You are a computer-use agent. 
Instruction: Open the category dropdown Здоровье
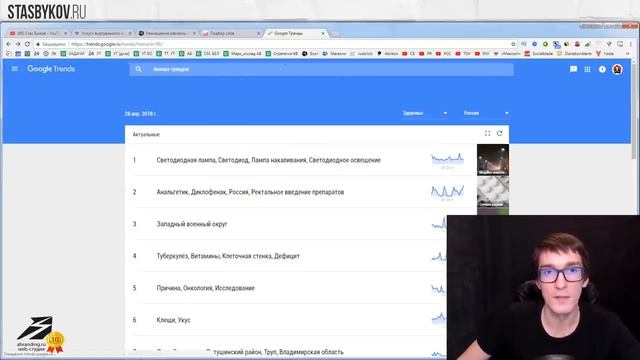425,113
